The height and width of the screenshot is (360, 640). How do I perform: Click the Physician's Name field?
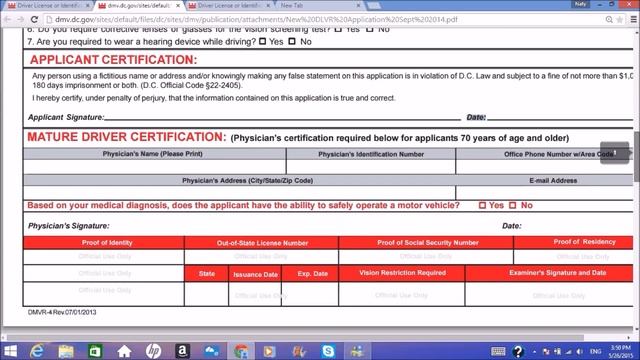click(155, 167)
